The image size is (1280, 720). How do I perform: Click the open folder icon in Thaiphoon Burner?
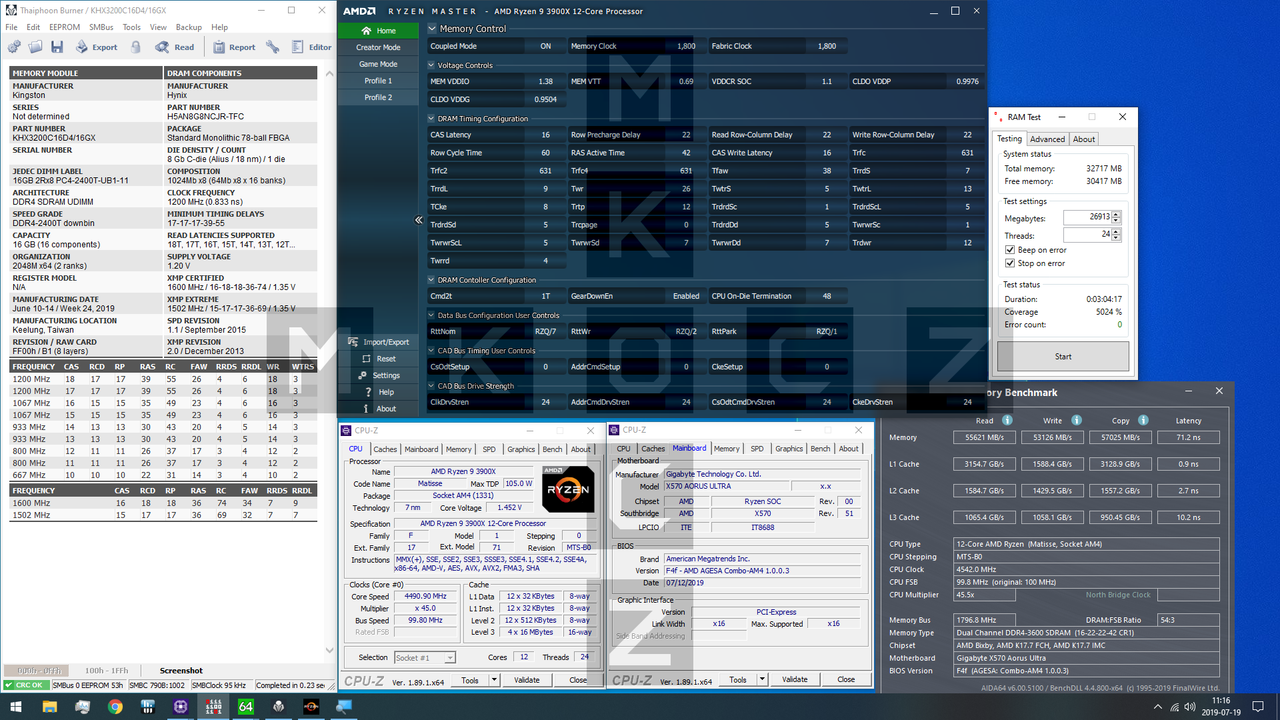tap(35, 47)
